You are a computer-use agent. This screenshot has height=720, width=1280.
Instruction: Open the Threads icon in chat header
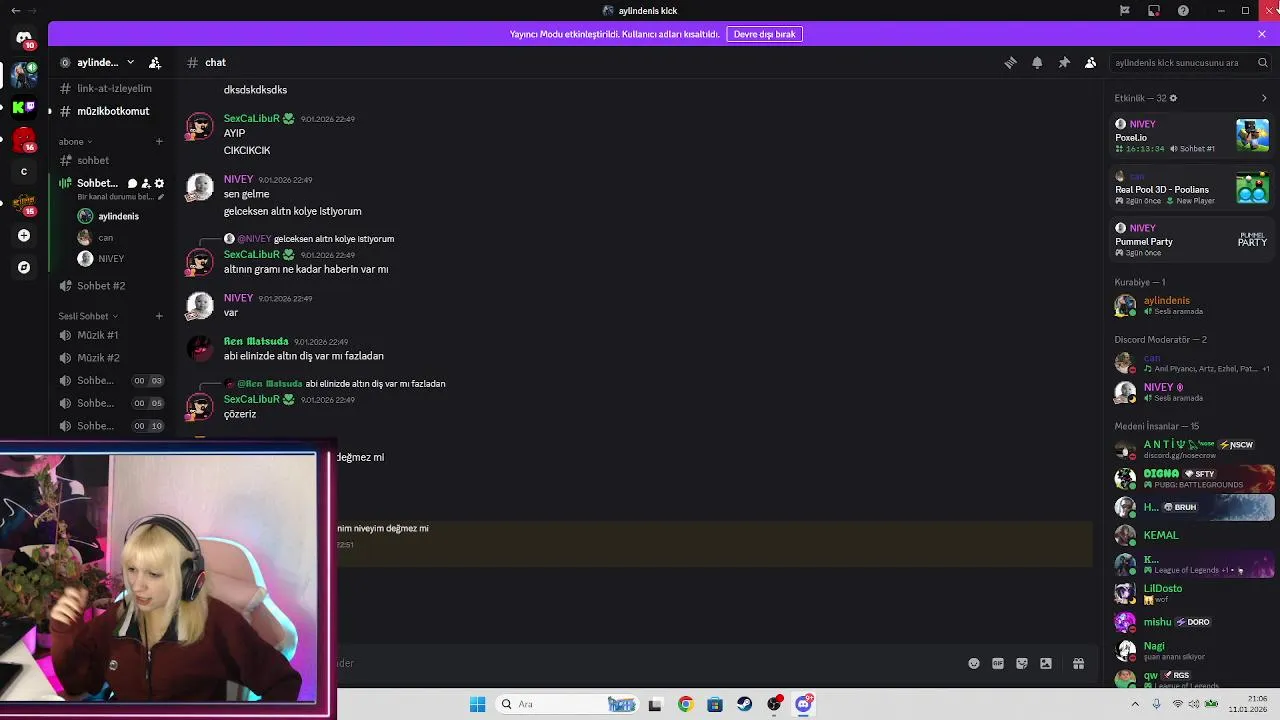click(1010, 62)
